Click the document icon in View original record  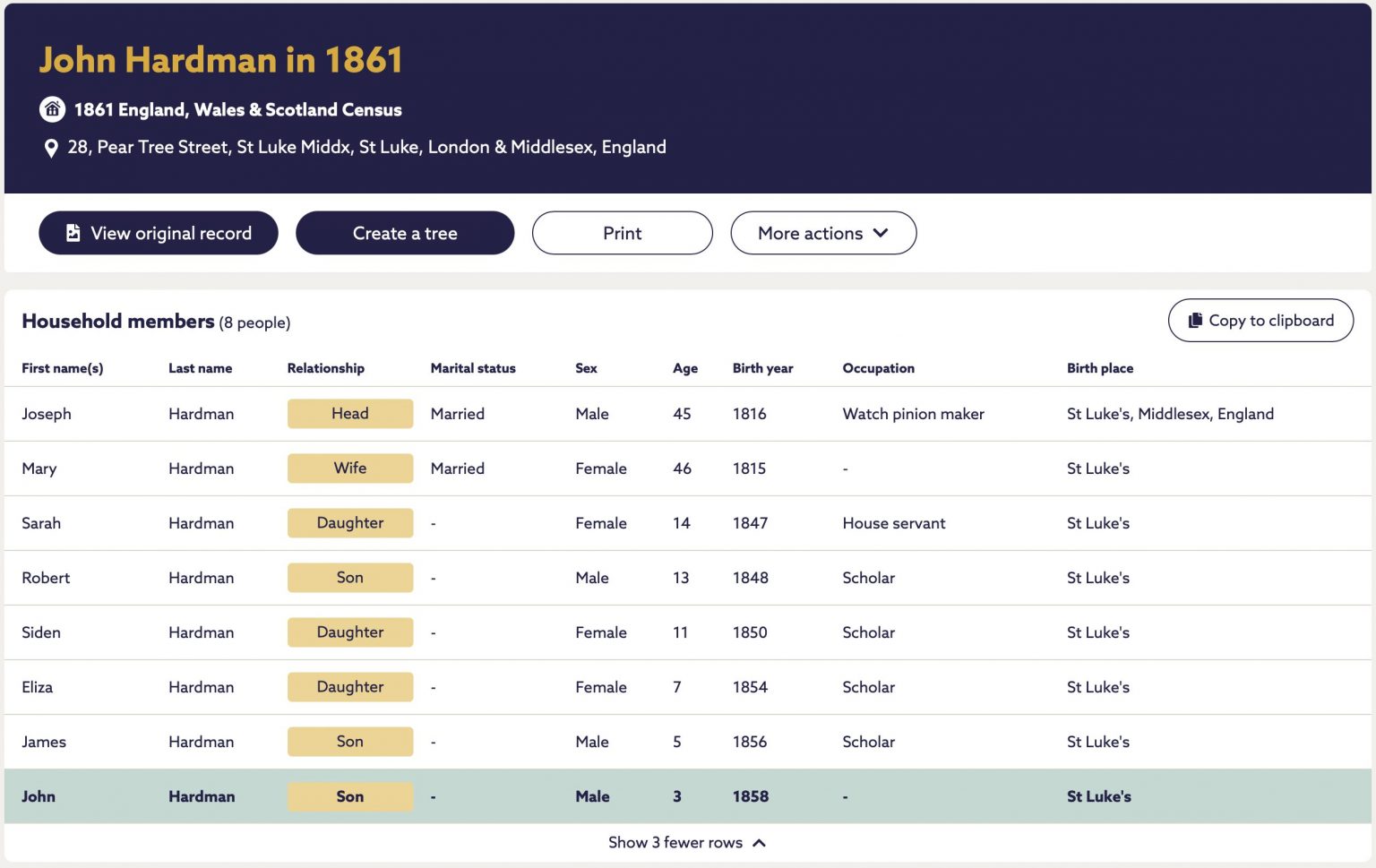[x=73, y=233]
